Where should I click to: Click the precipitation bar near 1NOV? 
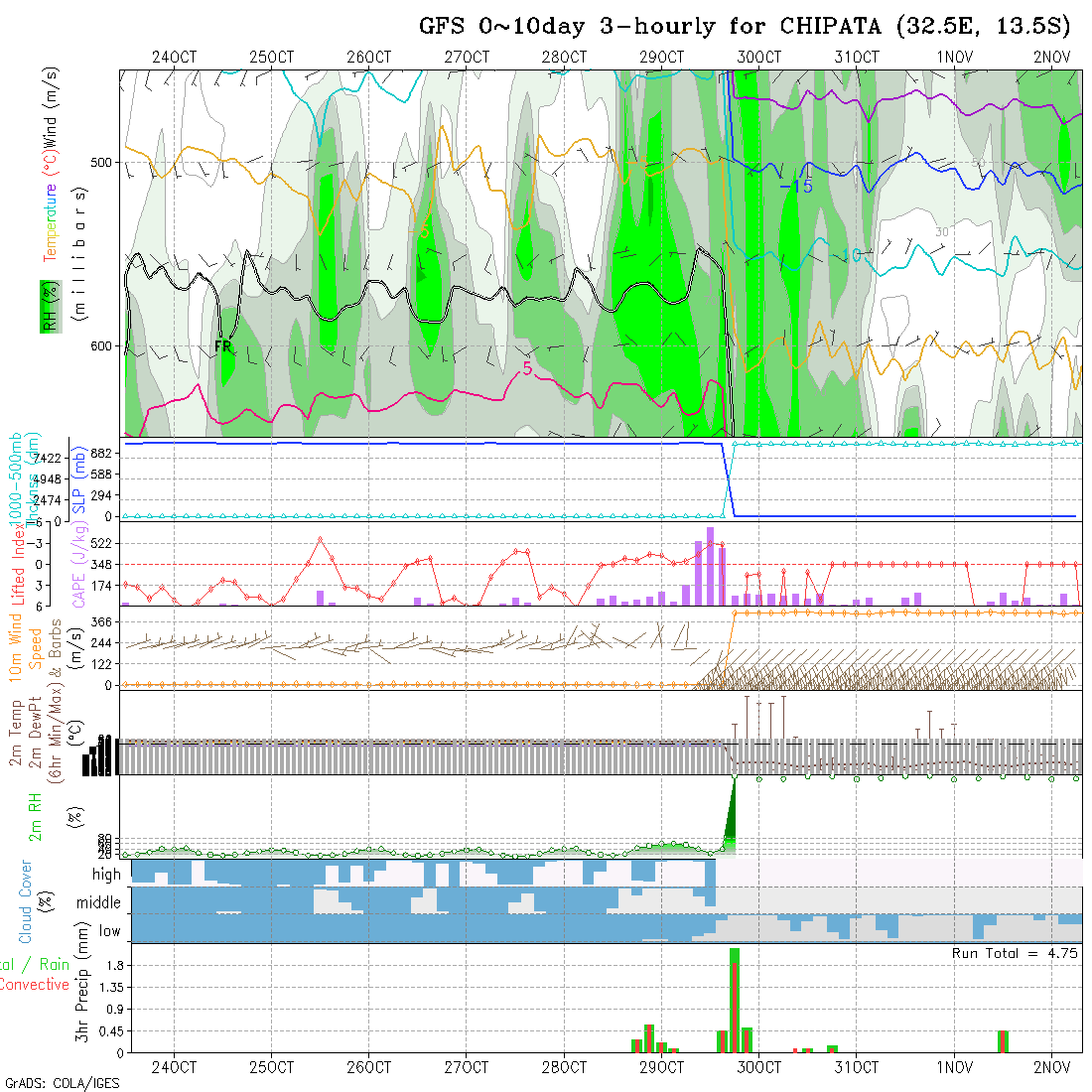tap(1003, 1040)
